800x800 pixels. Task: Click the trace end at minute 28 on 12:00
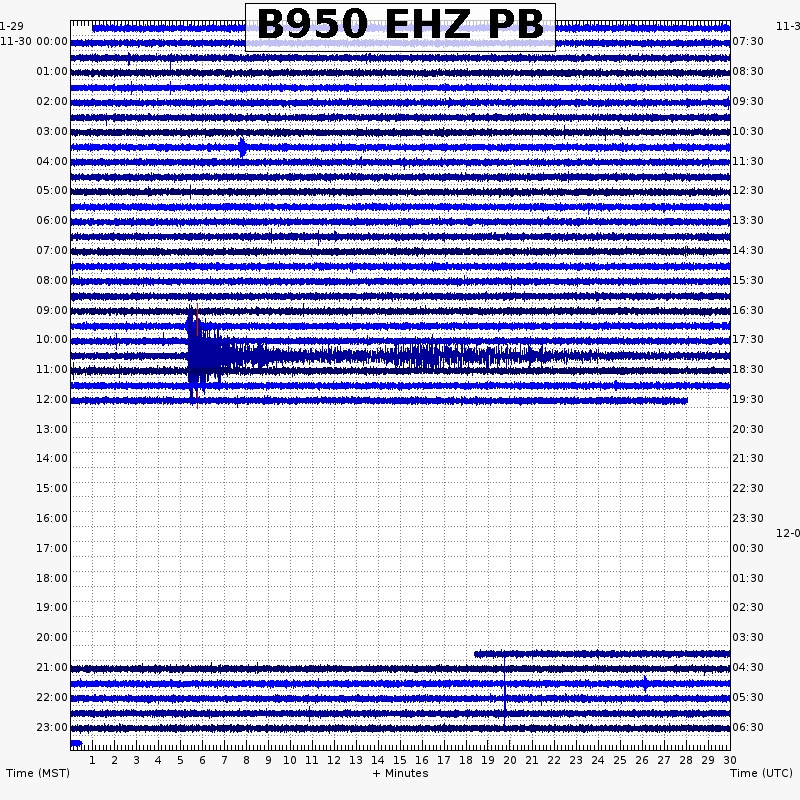(x=685, y=401)
